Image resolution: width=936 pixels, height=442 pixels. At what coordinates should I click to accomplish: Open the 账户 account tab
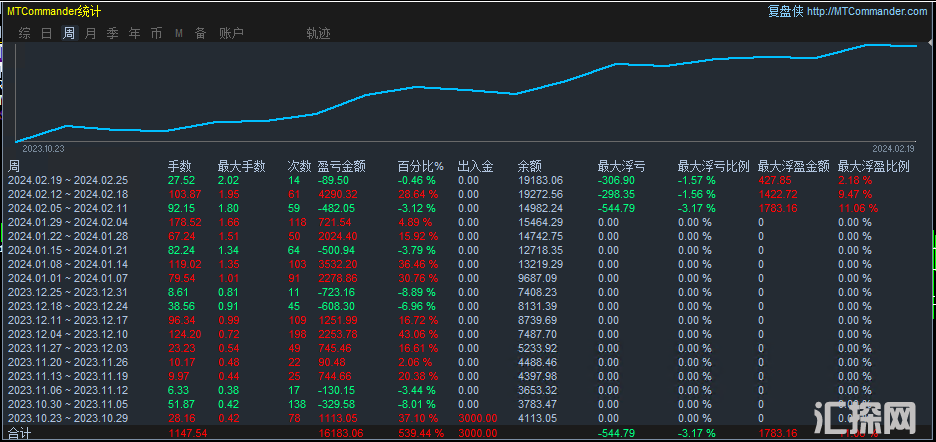tap(231, 33)
